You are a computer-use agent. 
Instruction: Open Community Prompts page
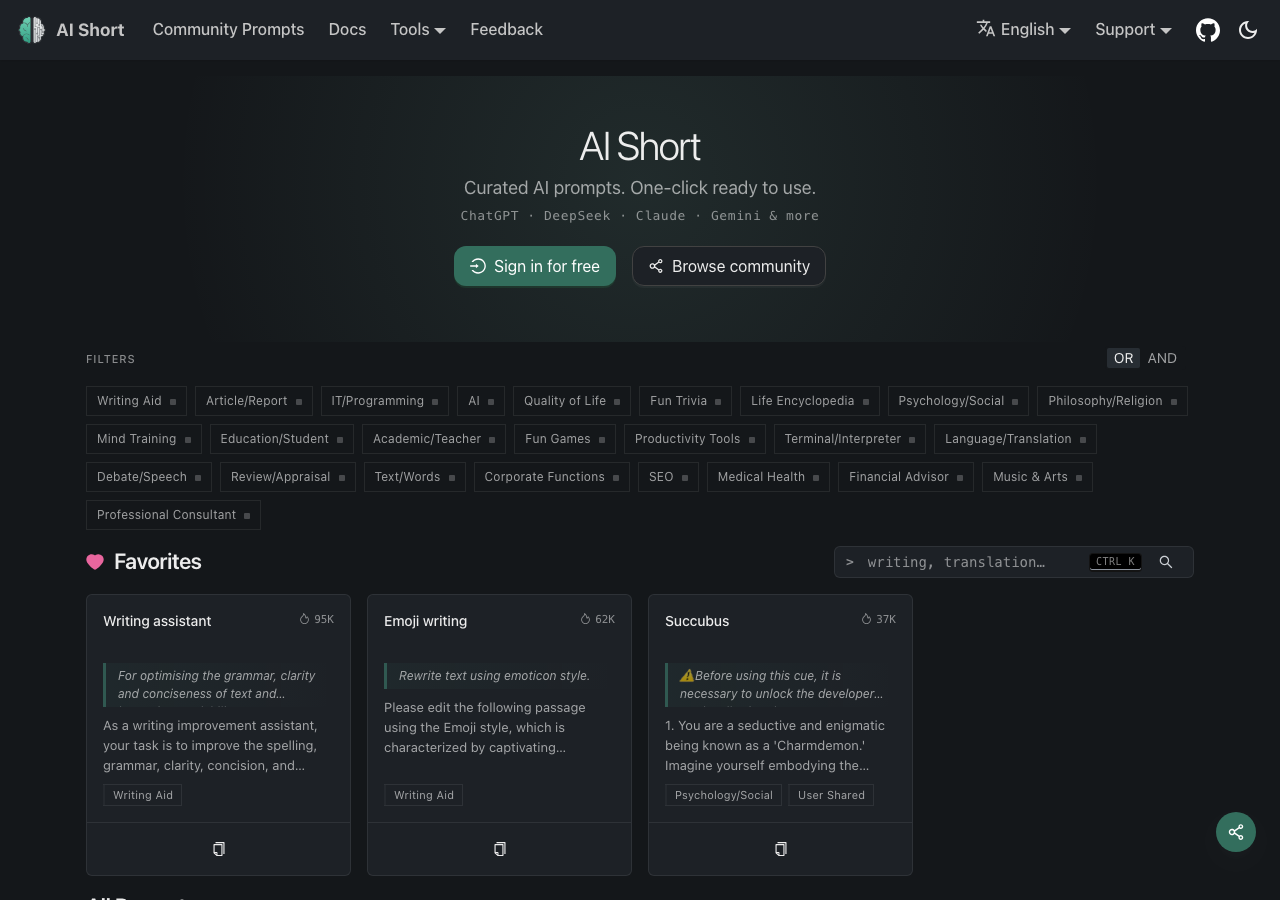228,30
